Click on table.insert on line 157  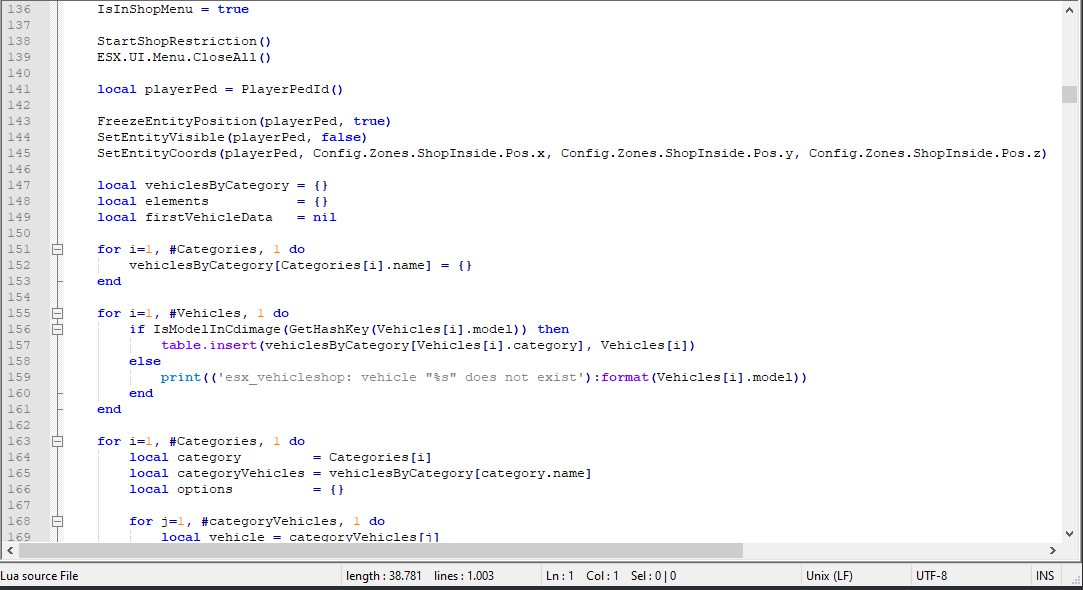209,345
